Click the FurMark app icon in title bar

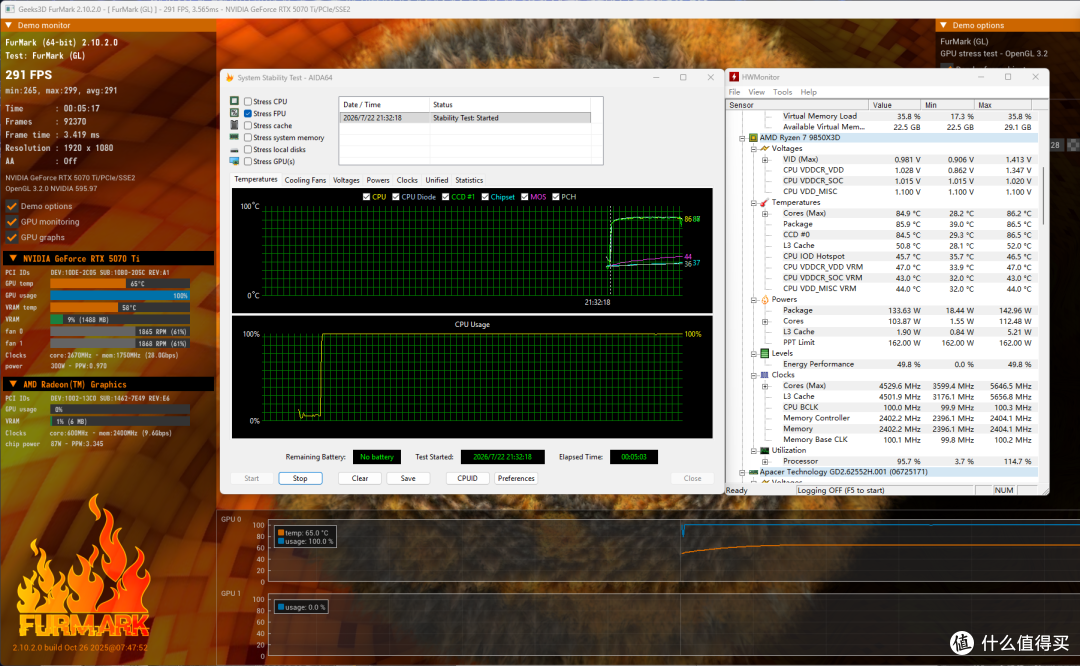point(10,9)
